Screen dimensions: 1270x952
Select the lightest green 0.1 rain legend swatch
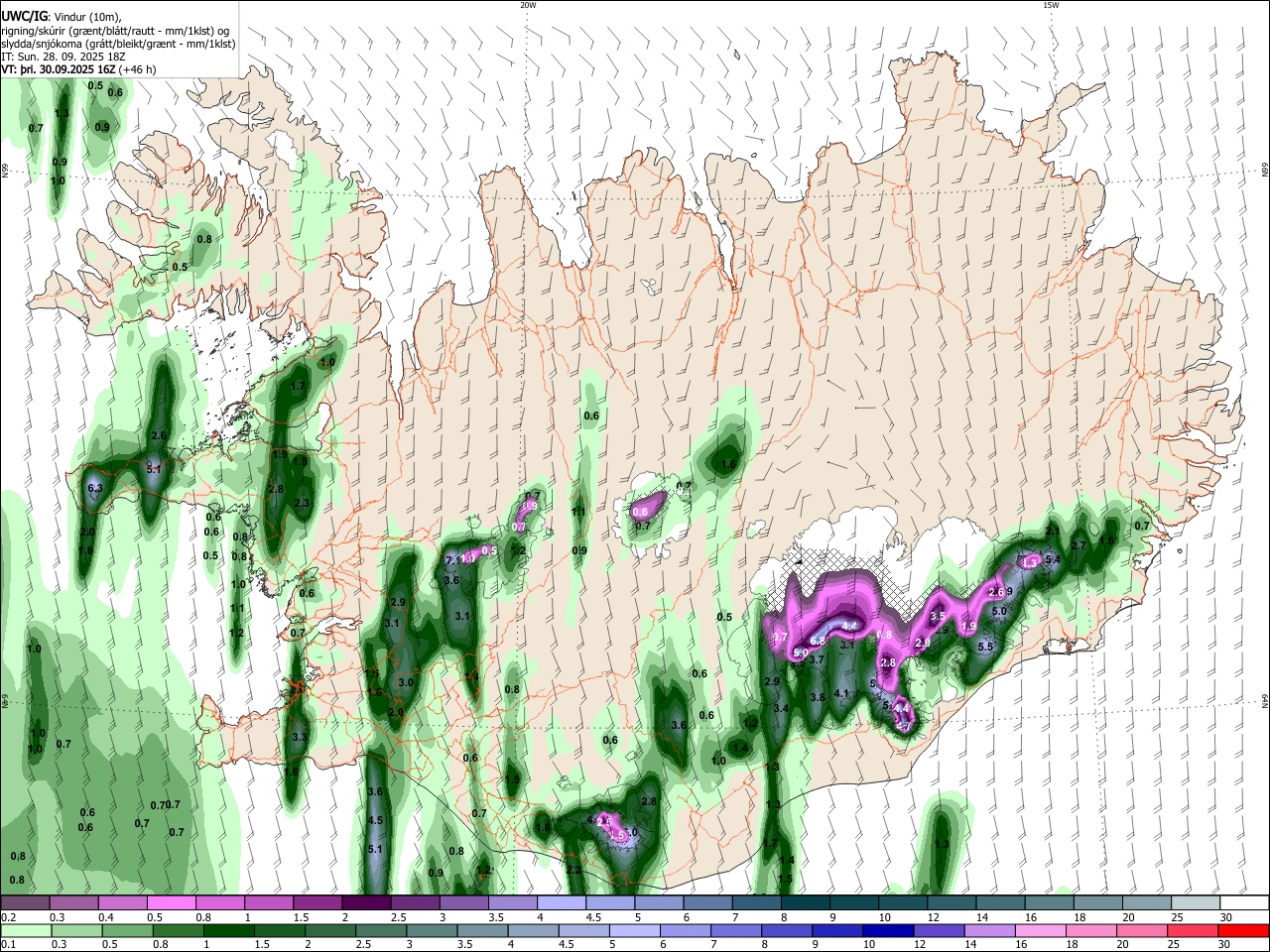click(x=26, y=930)
